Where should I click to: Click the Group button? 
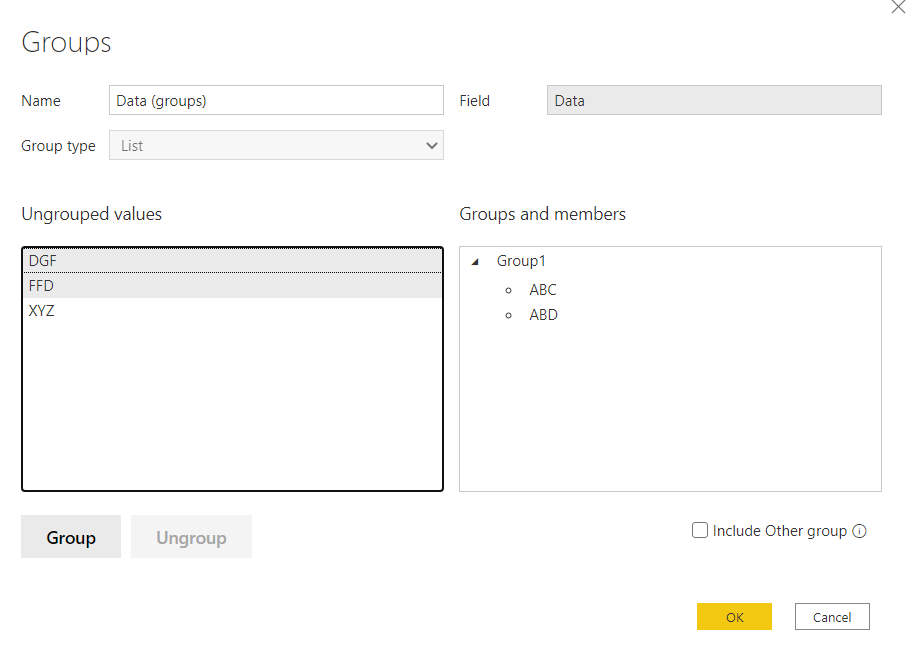point(71,537)
